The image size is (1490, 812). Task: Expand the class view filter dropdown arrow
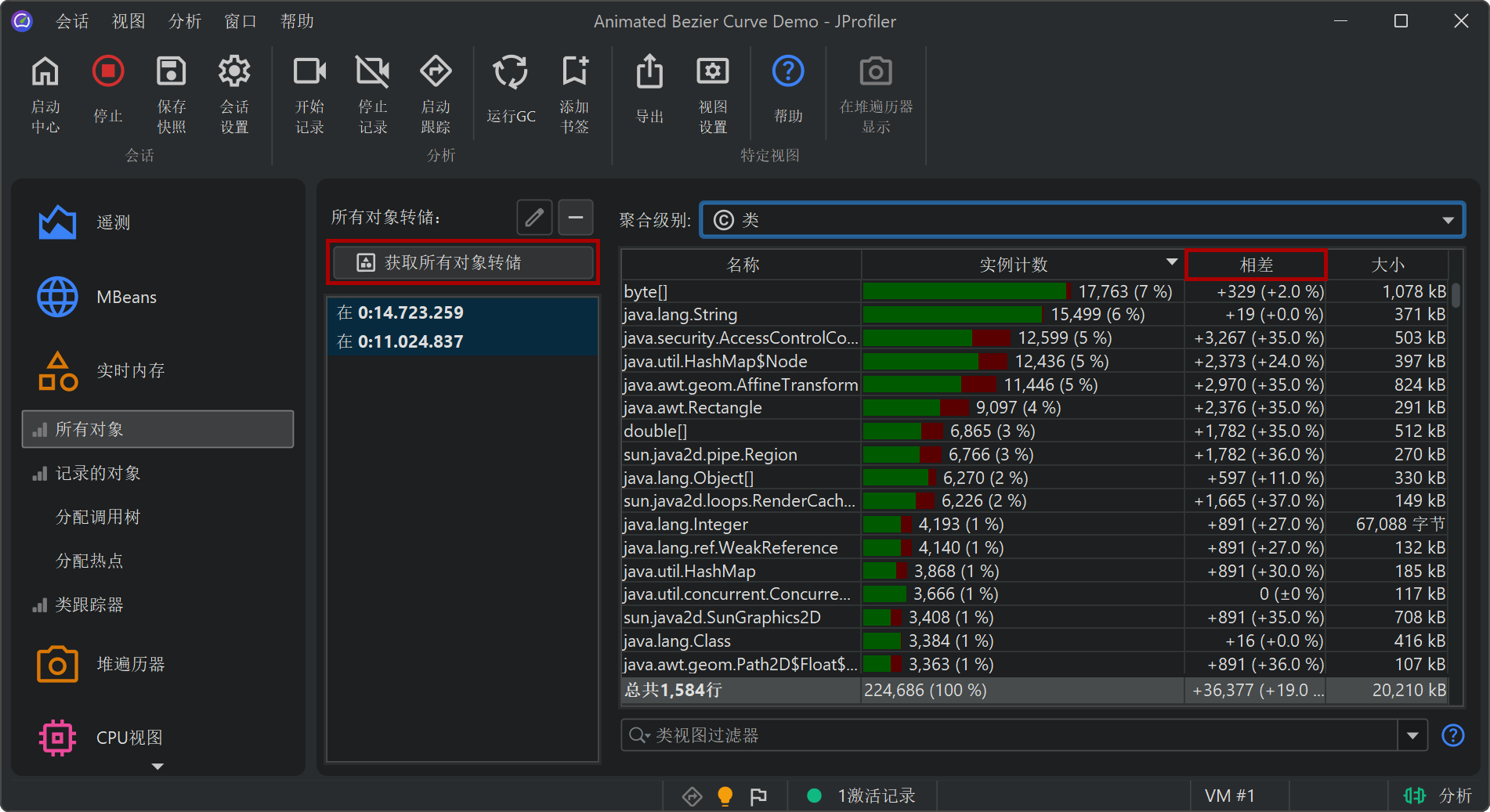(x=1412, y=735)
